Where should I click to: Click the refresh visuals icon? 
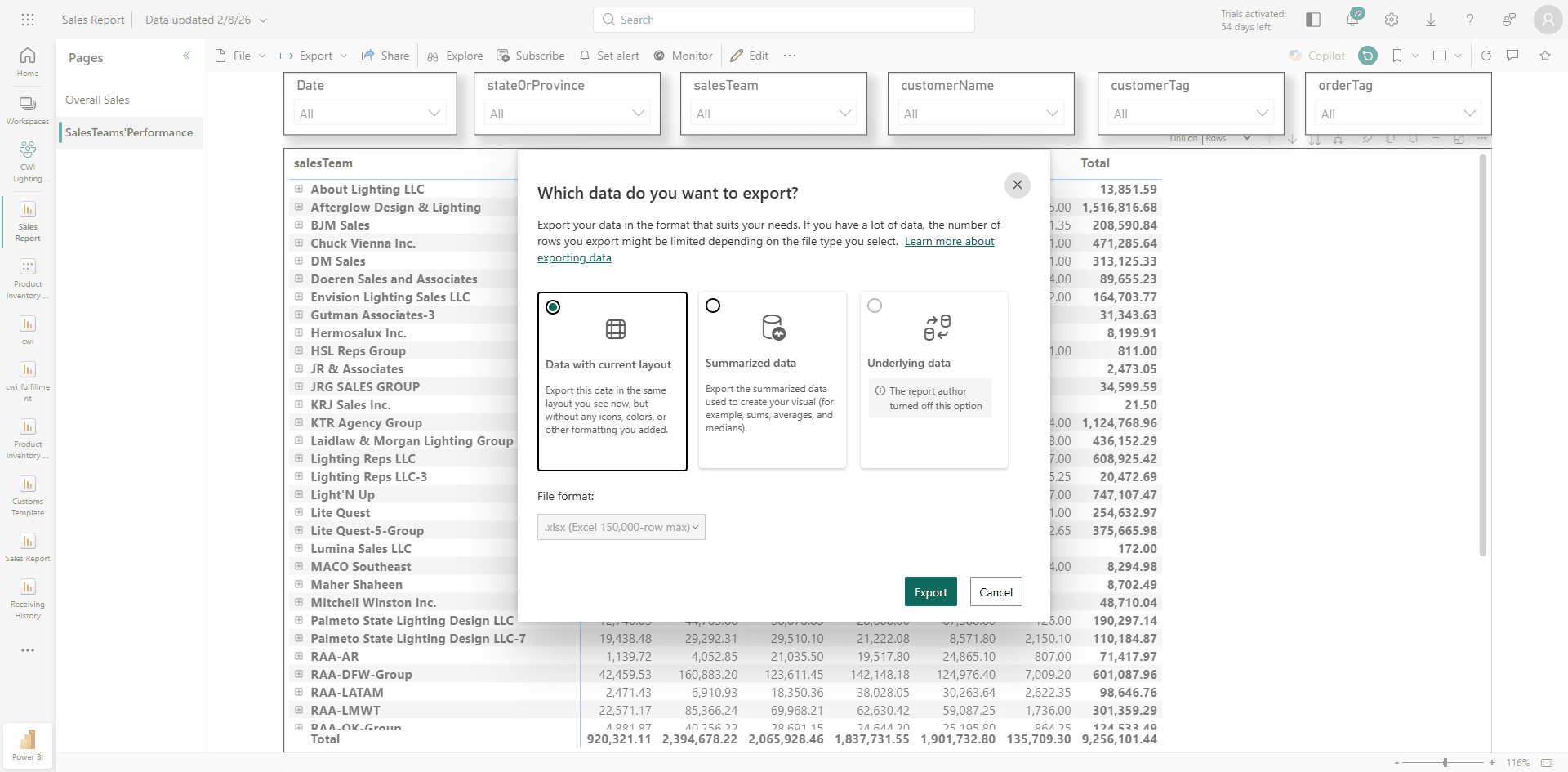pos(1486,56)
